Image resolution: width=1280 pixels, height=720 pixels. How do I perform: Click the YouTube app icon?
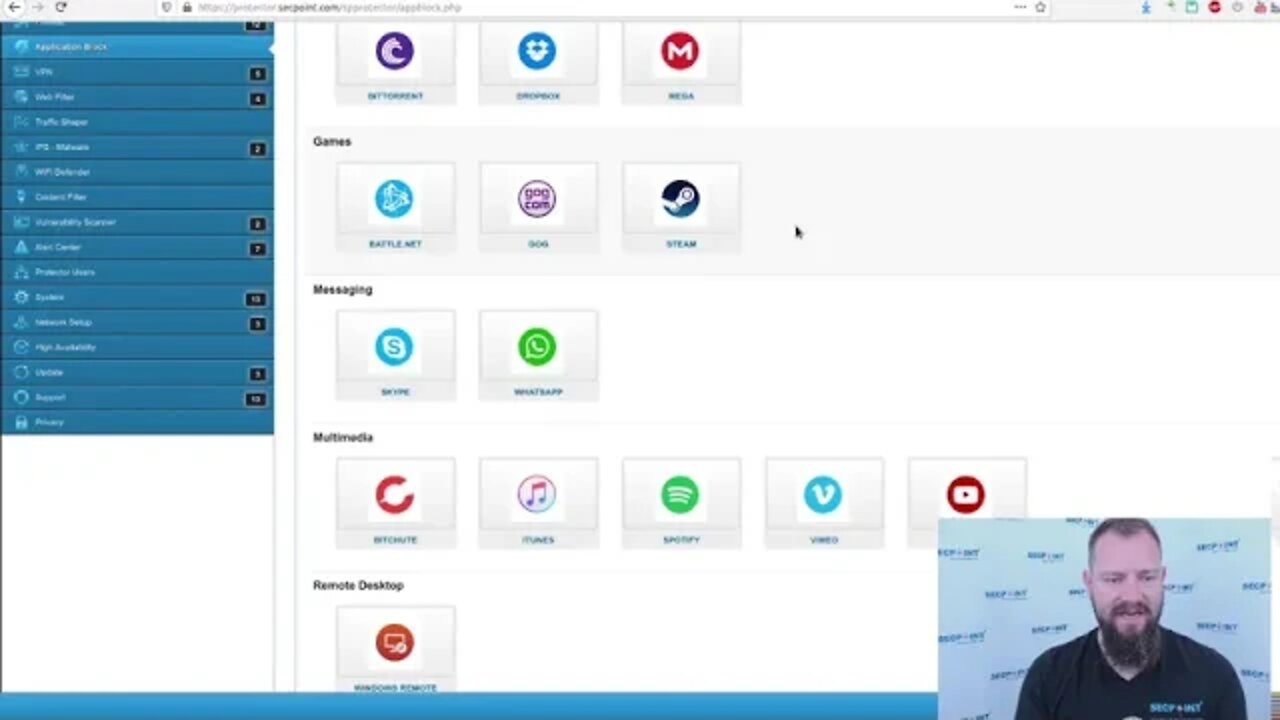click(966, 495)
